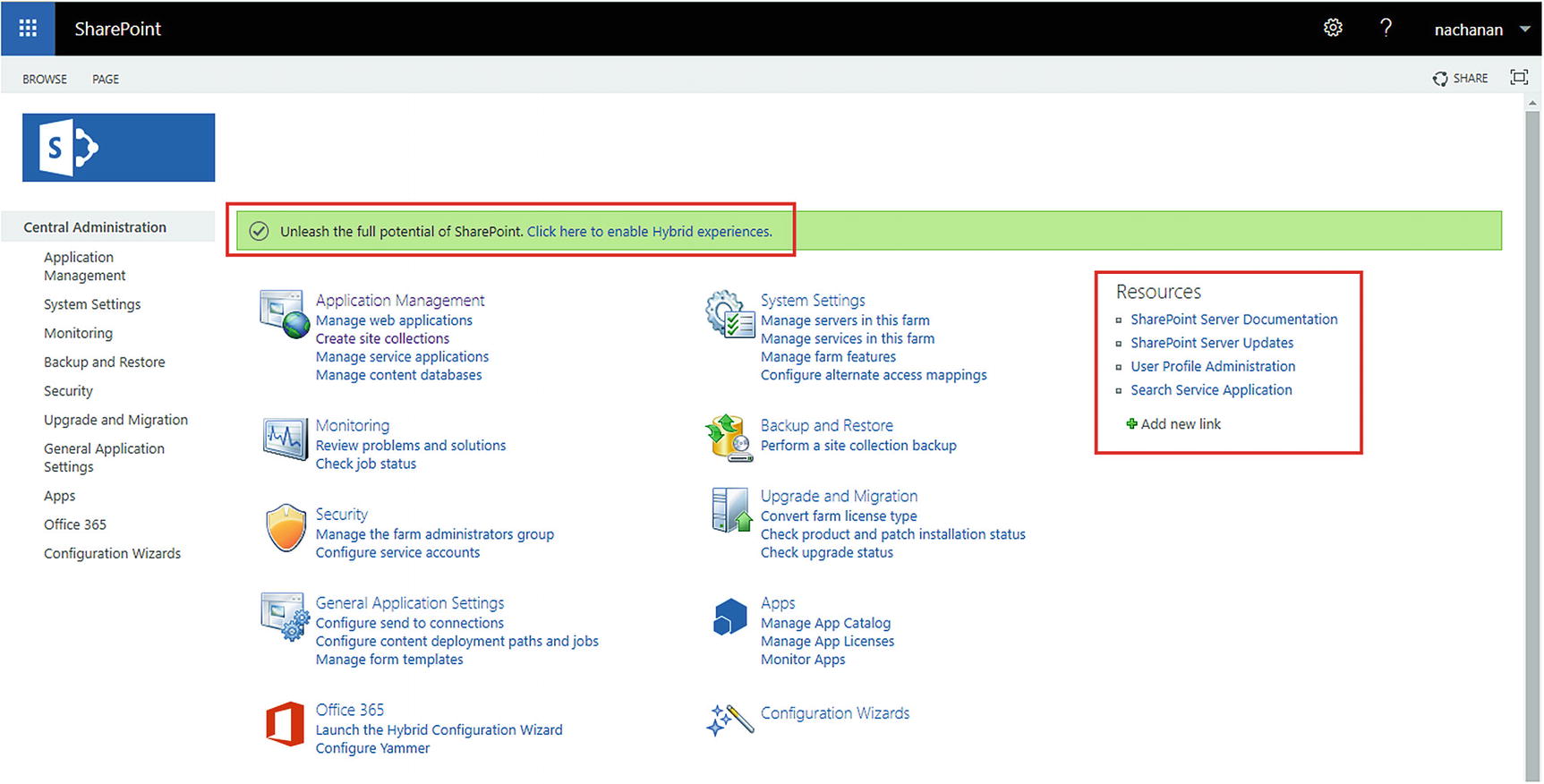Click the Apps blue cube icon
The width and height of the screenshot is (1544, 784).
click(730, 617)
